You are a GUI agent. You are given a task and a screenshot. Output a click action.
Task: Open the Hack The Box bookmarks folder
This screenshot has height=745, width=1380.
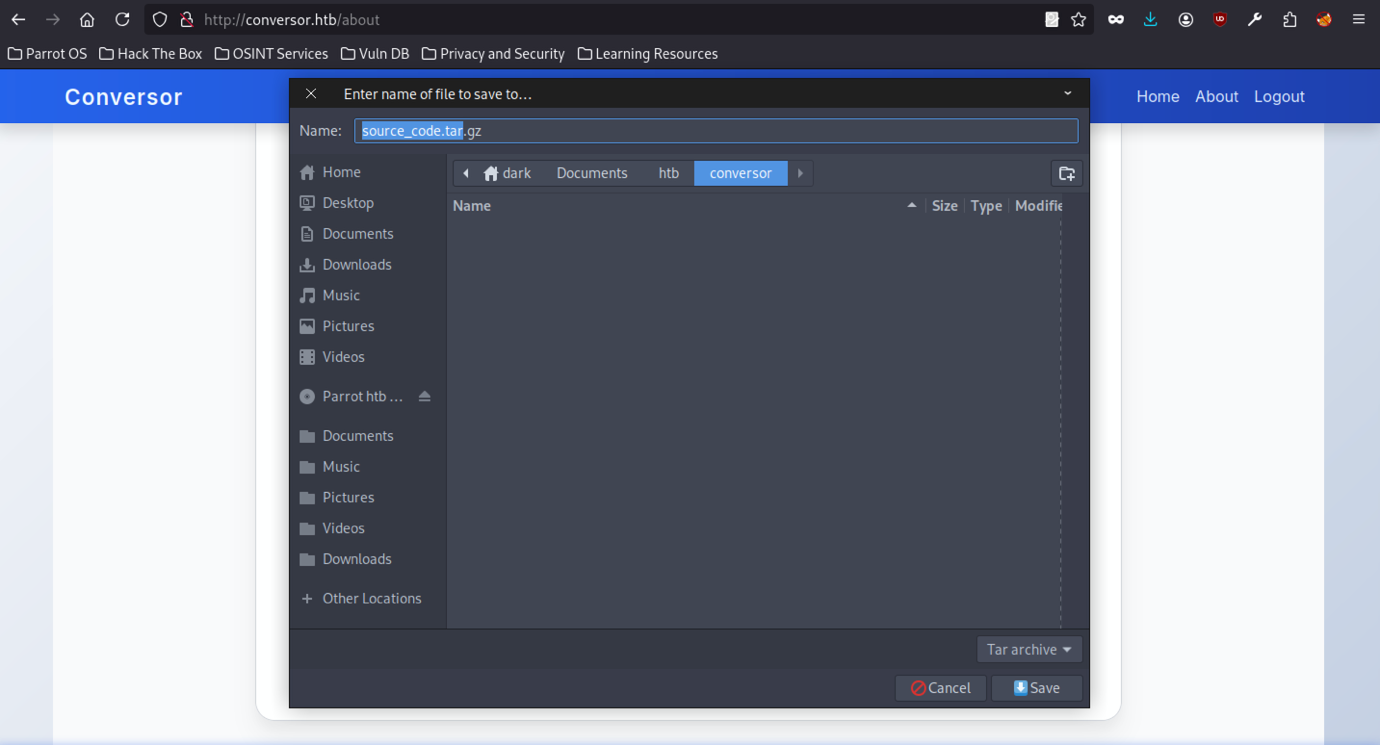[150, 53]
